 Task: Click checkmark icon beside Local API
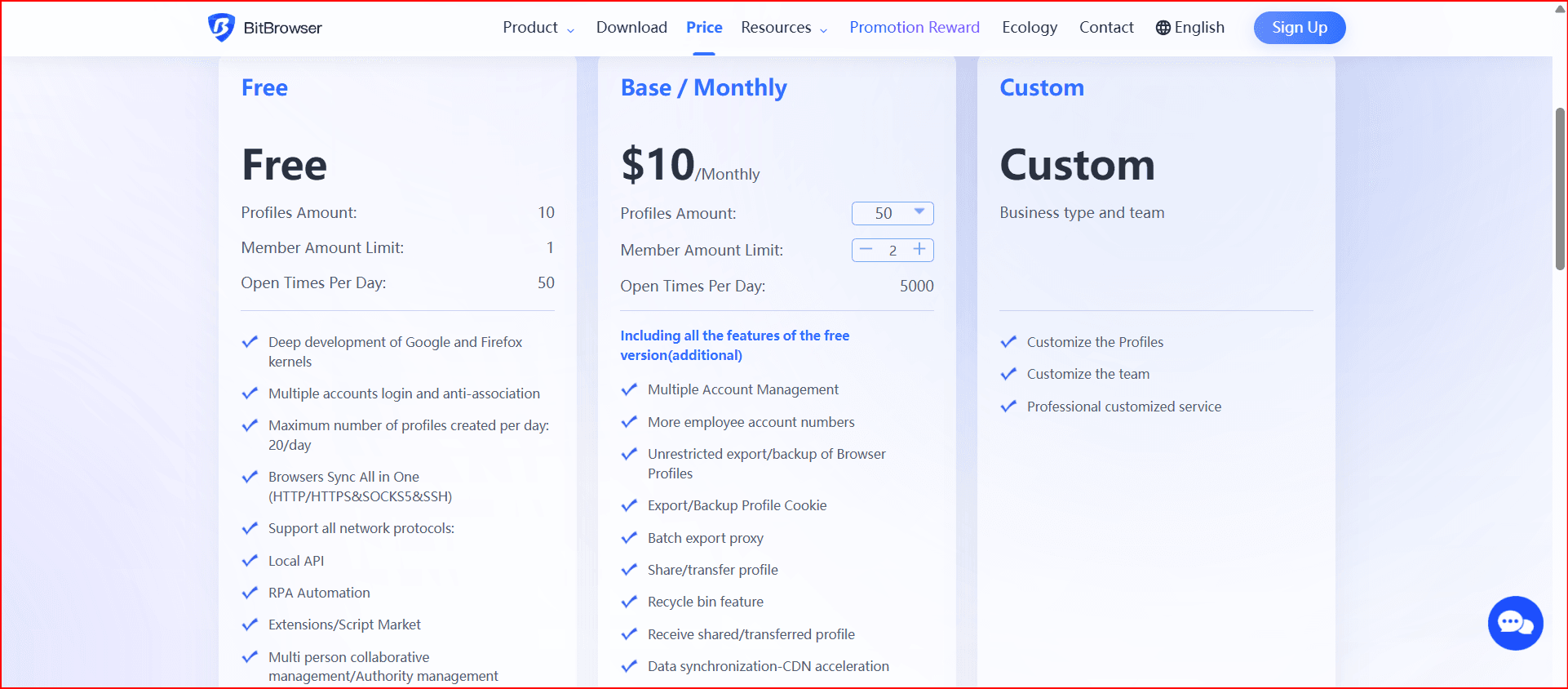pos(250,561)
